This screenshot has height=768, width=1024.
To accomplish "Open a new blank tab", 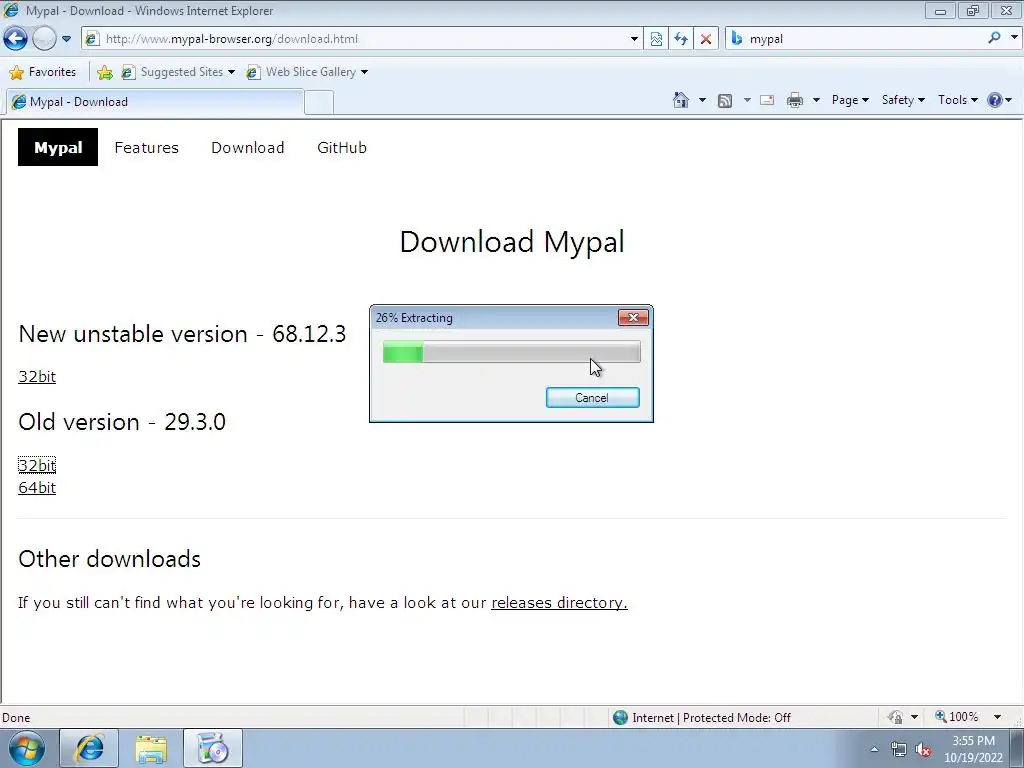I will click(x=319, y=103).
